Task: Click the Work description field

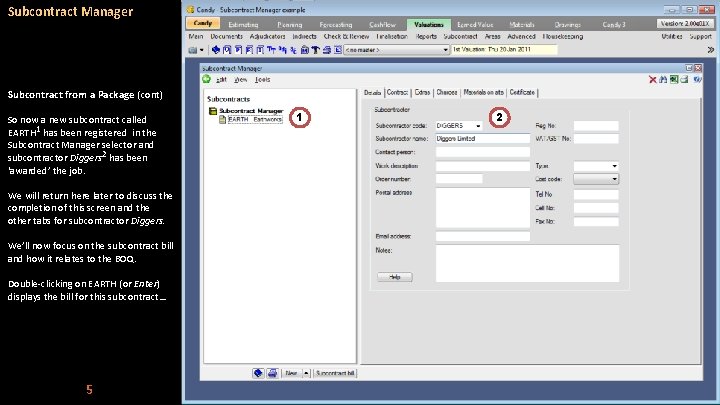Action: click(483, 166)
